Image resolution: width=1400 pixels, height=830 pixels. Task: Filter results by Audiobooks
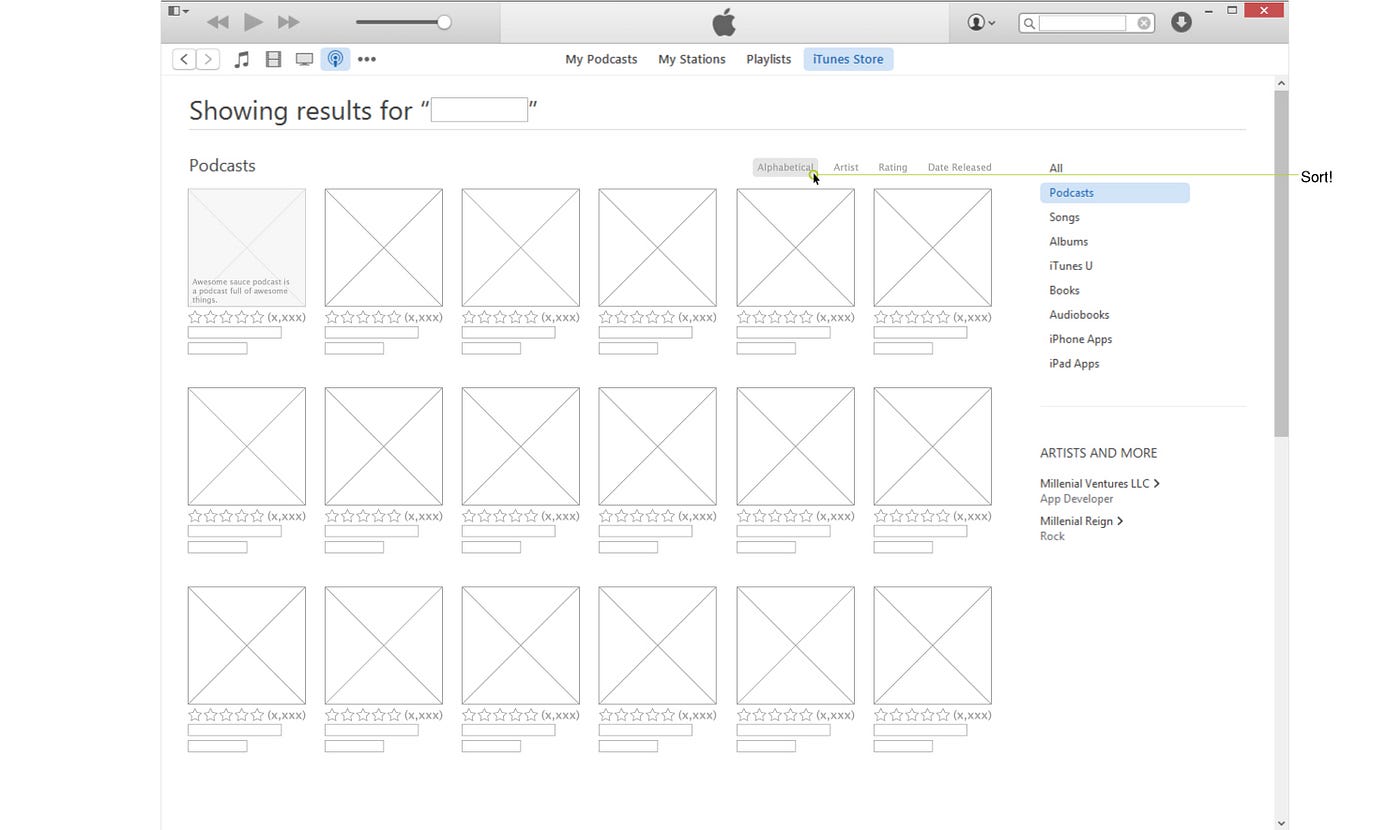[1079, 314]
